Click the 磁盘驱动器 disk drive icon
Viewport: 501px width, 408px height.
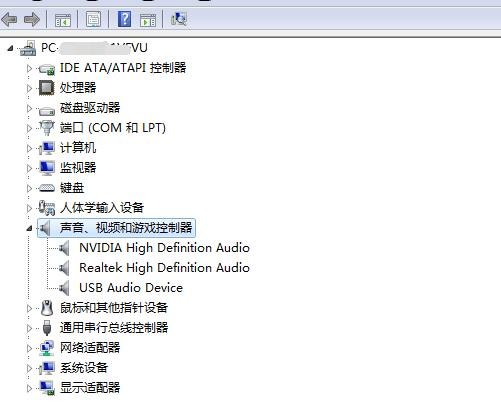click(47, 110)
